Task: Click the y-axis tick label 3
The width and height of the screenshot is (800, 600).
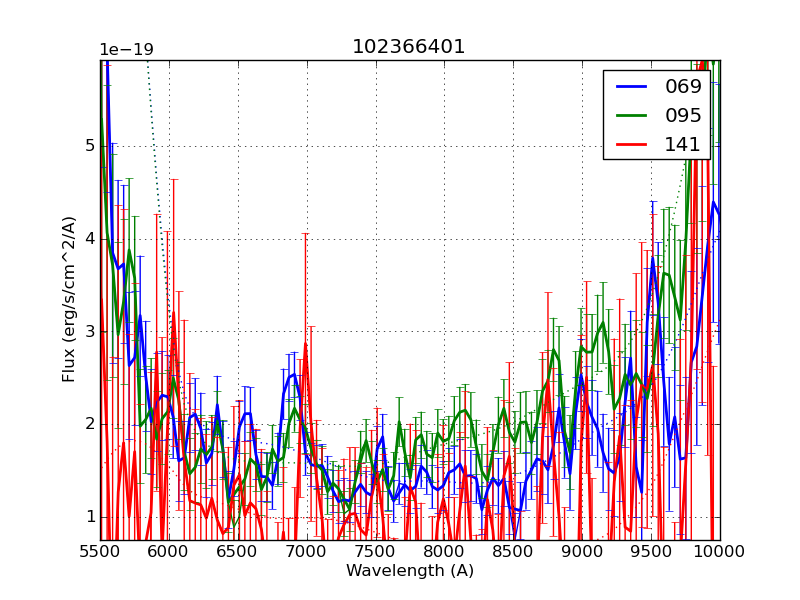Action: point(90,331)
